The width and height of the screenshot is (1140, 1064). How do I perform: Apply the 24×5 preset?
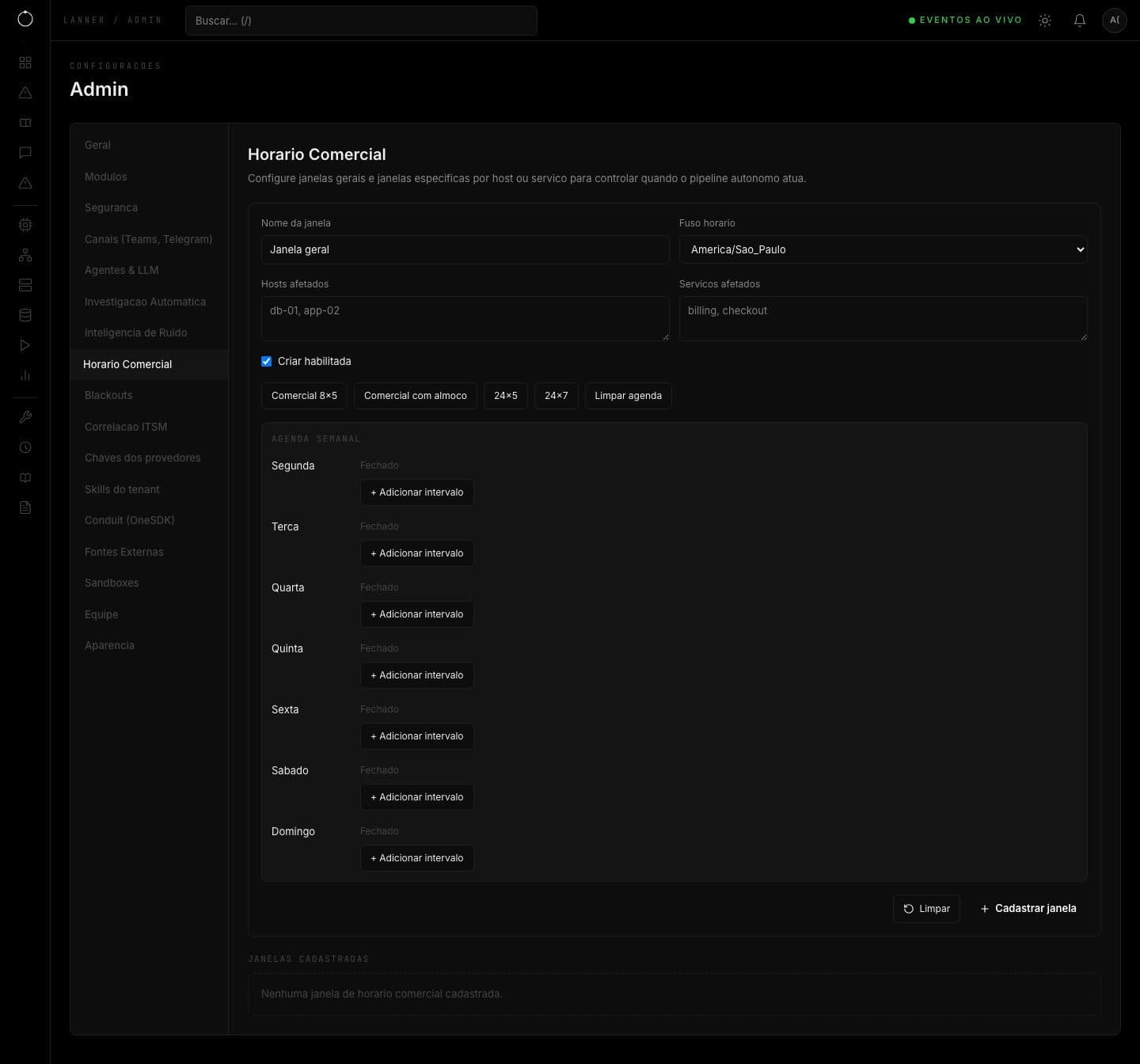tap(506, 396)
